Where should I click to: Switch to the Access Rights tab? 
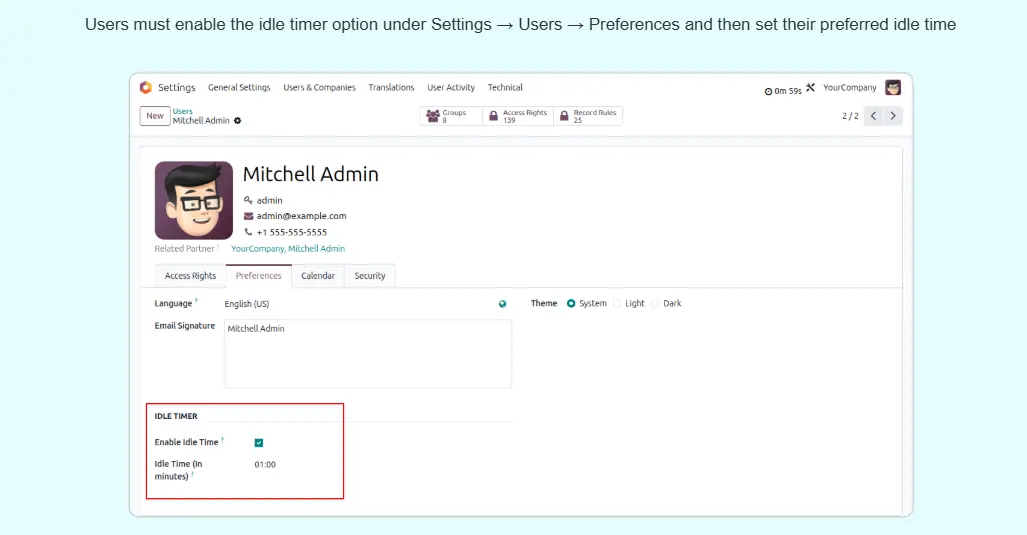click(x=190, y=276)
